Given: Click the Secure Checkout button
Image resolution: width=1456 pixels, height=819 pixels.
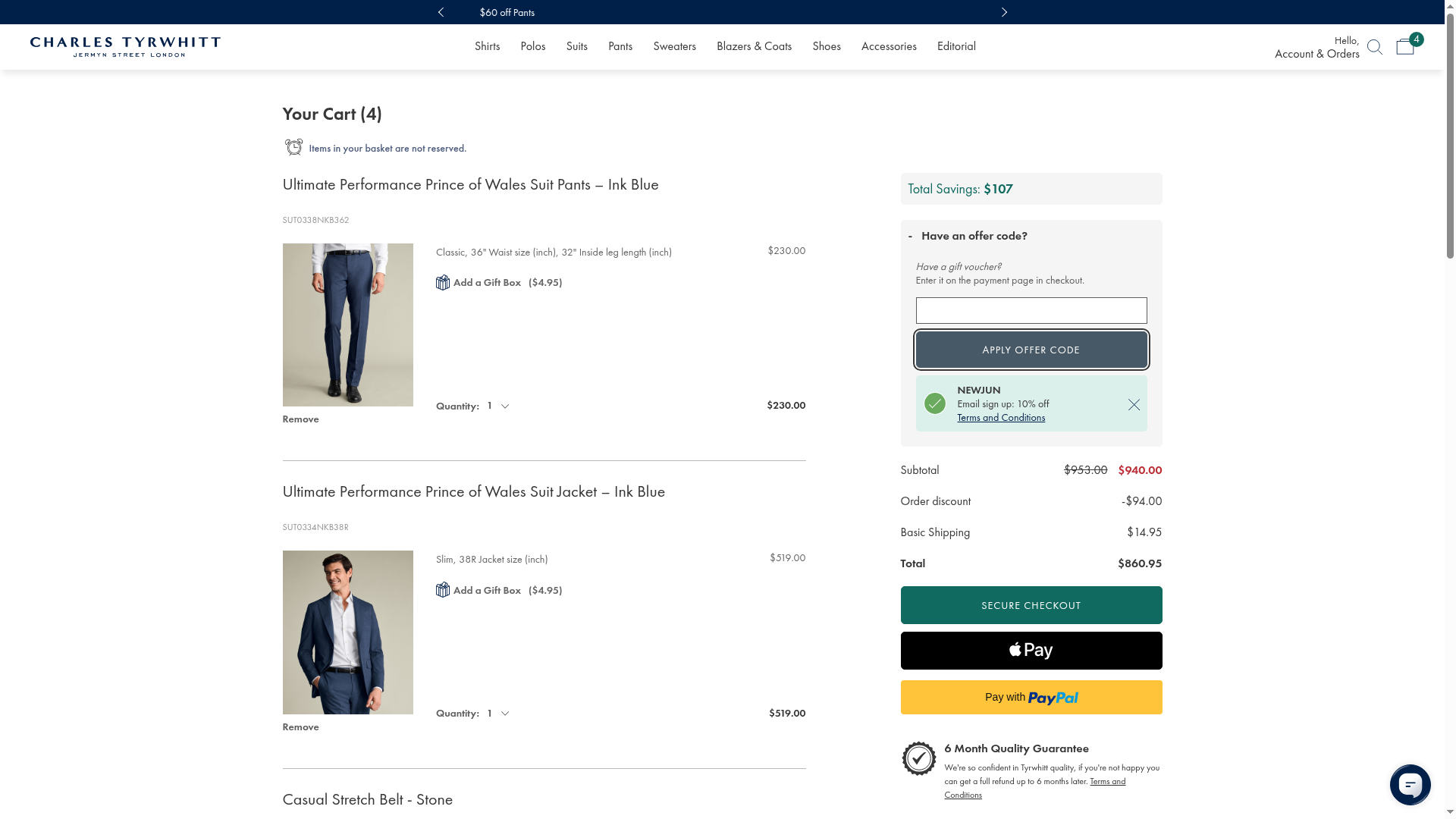Looking at the screenshot, I should [x=1031, y=605].
